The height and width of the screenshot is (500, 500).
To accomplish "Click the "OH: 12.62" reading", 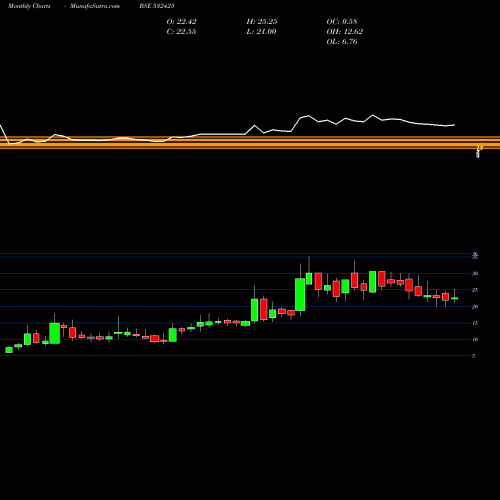I will 345,32.
